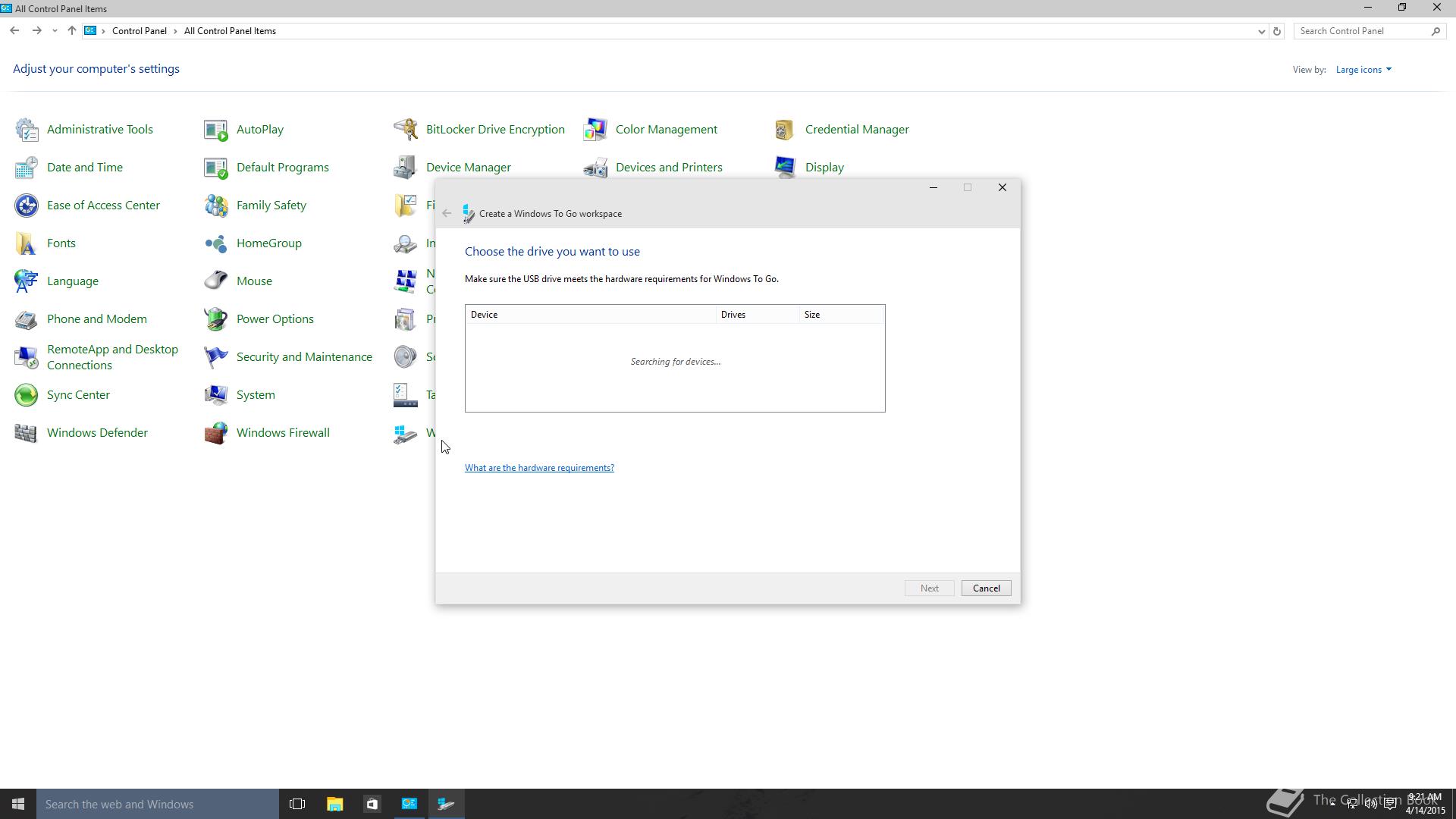The height and width of the screenshot is (819, 1456).
Task: Open the Windows Defender icon
Action: click(27, 433)
